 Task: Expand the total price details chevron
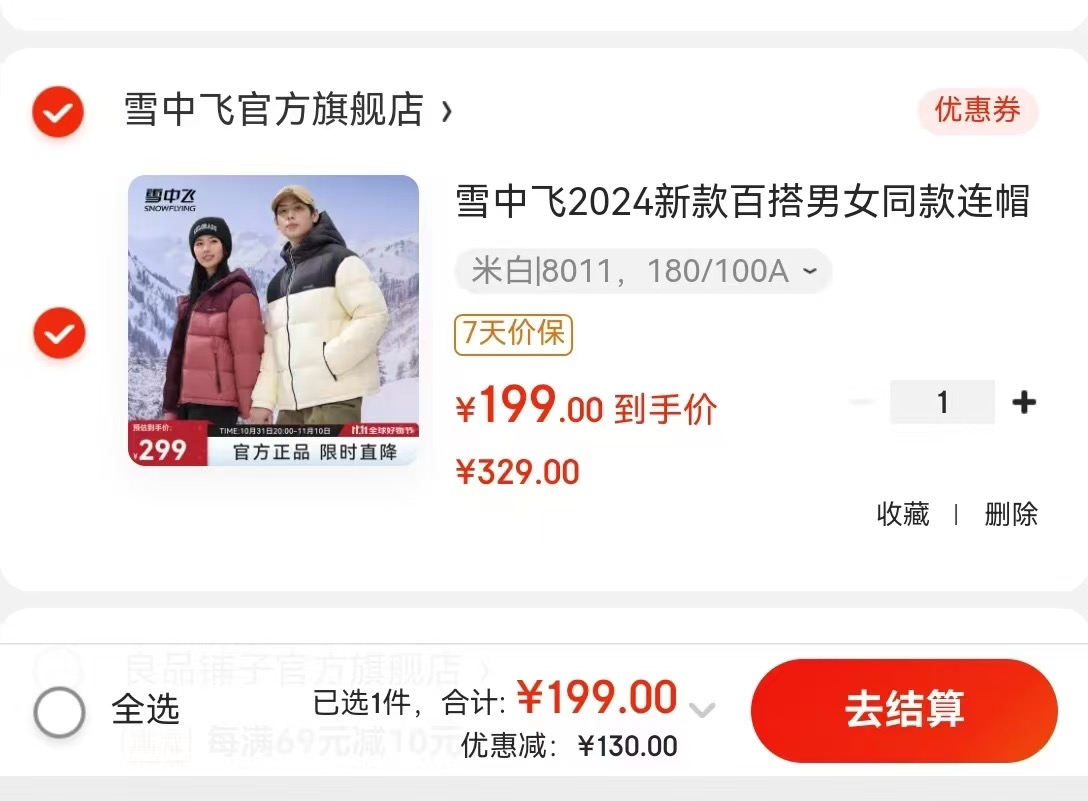click(702, 709)
